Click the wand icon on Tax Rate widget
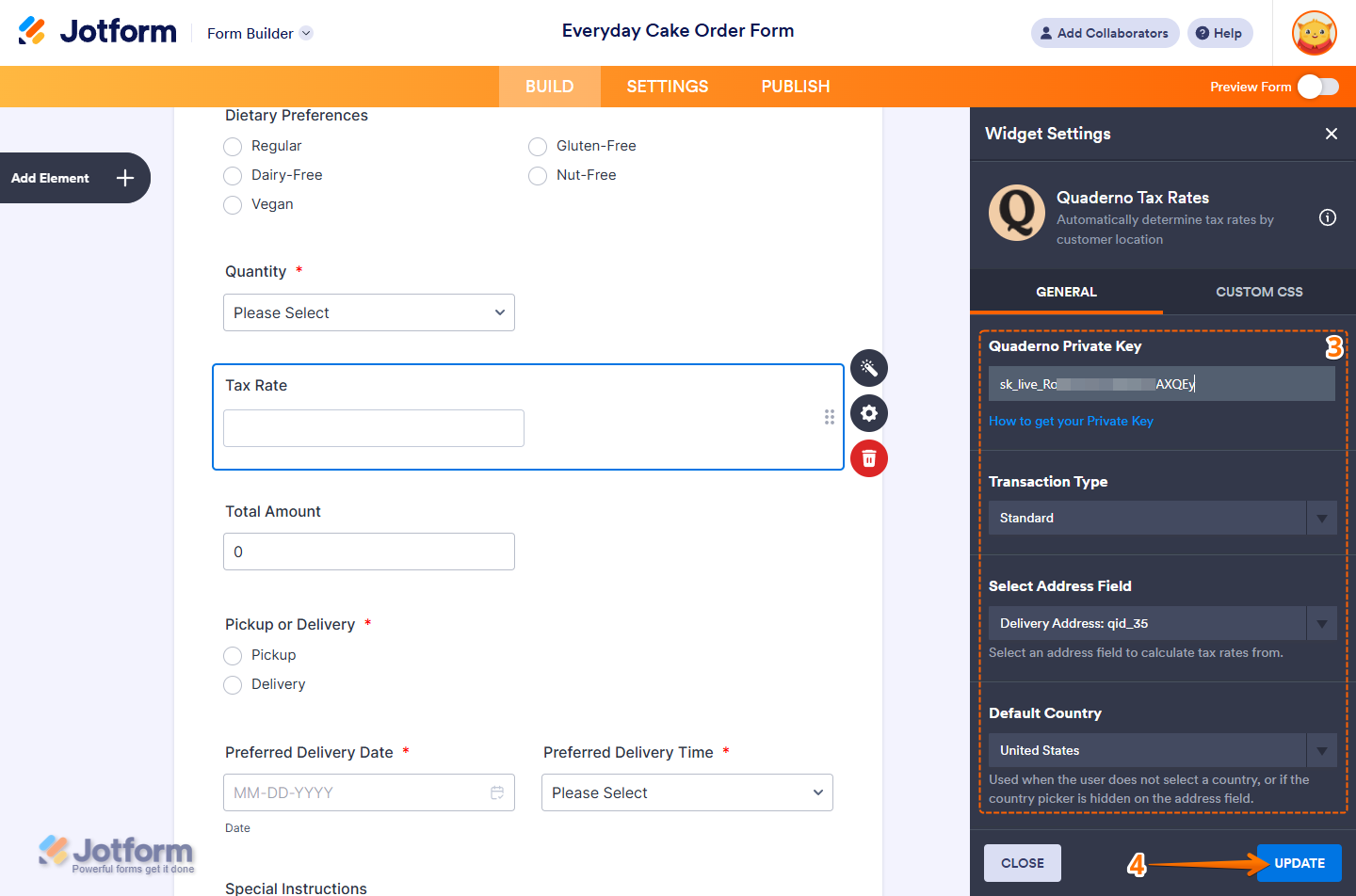The image size is (1356, 896). [868, 368]
